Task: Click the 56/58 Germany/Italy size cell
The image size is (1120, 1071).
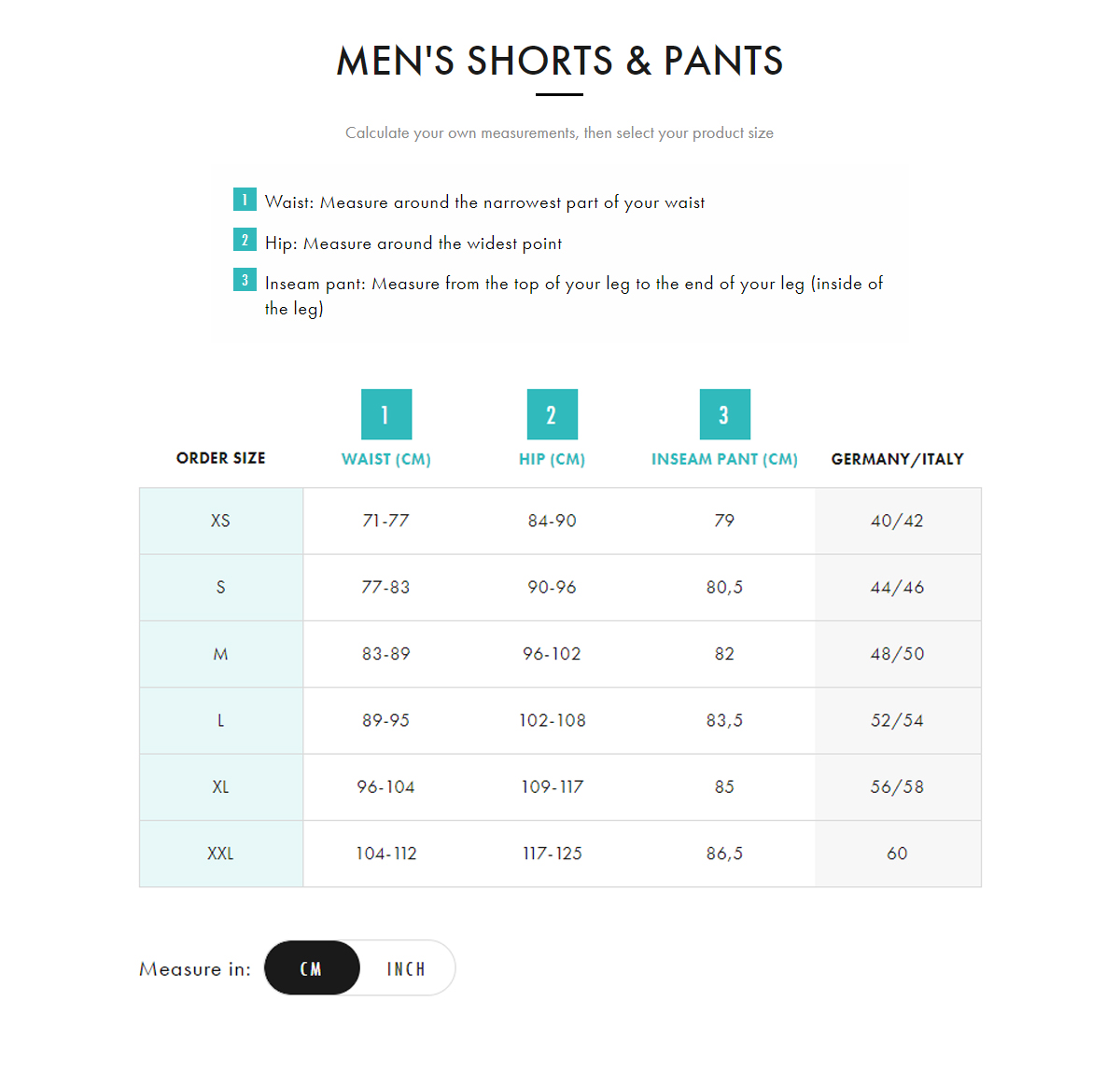Action: point(898,787)
